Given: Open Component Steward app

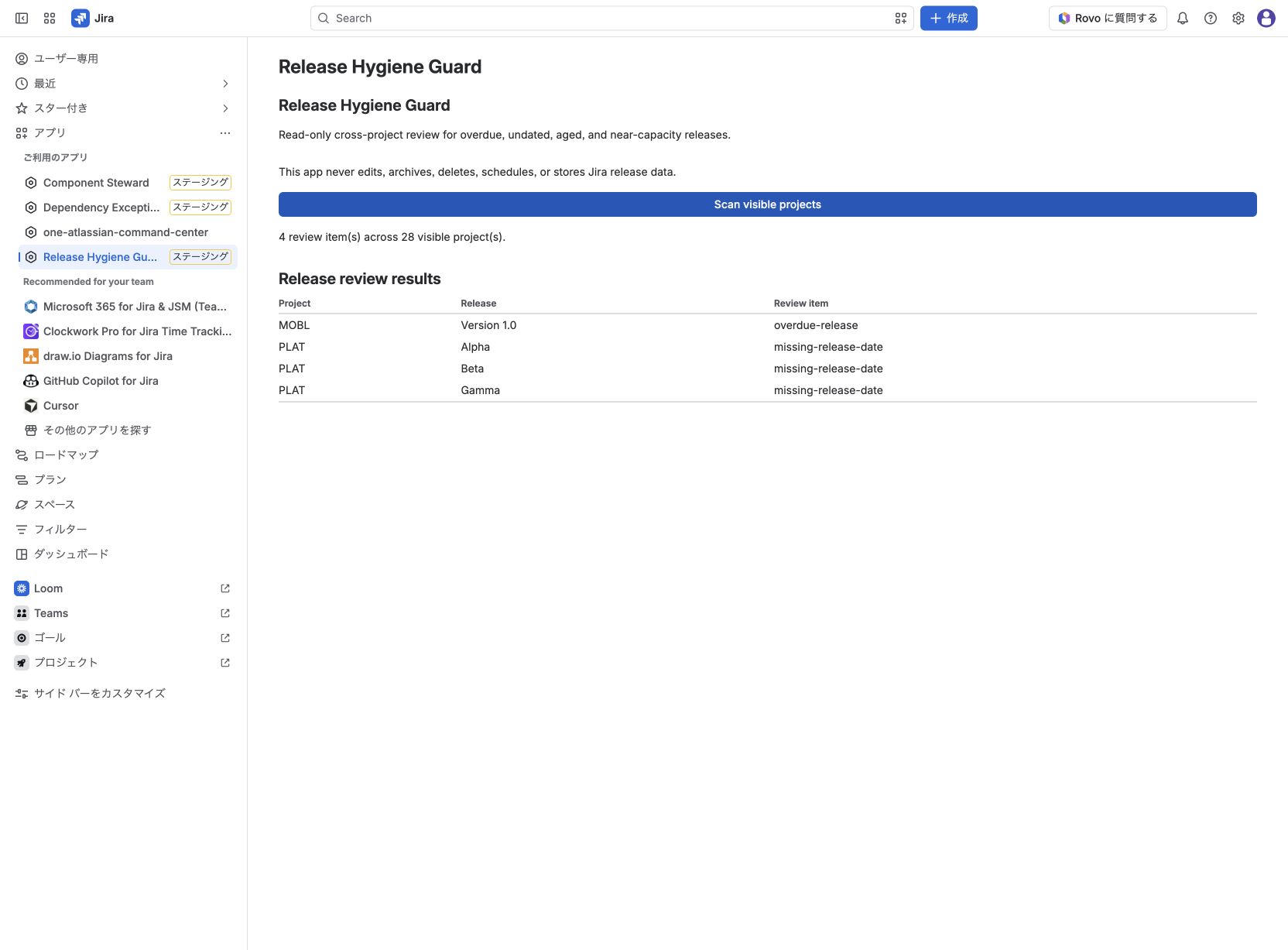Looking at the screenshot, I should tap(96, 183).
